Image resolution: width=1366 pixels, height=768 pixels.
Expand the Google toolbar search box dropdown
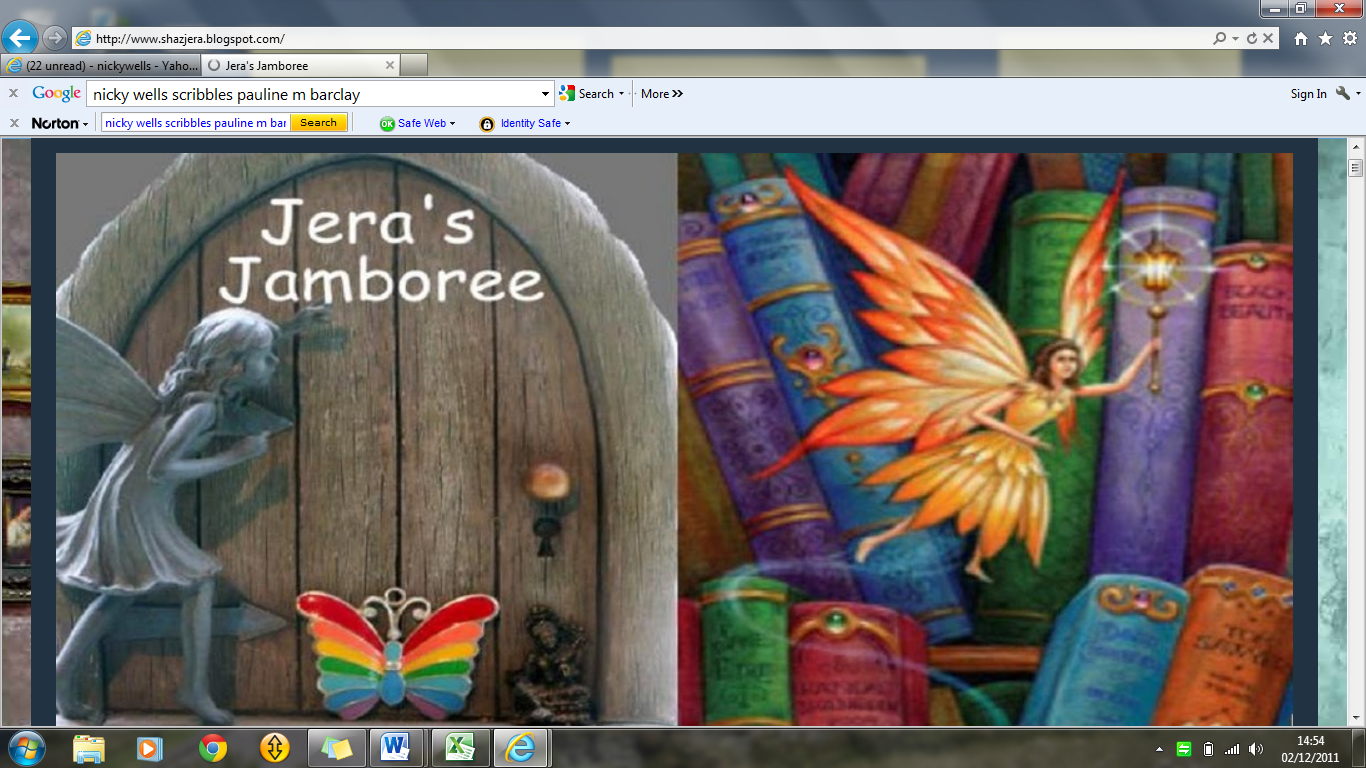pos(545,94)
